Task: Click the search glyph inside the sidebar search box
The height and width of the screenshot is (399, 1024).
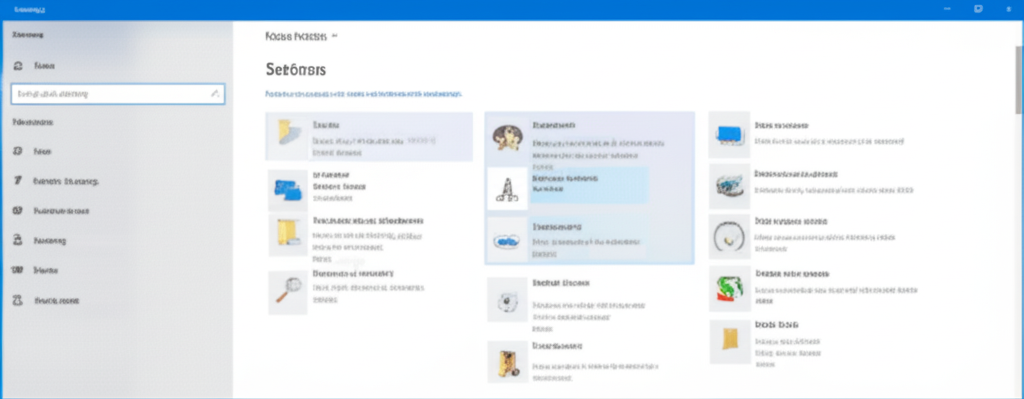Action: 214,94
